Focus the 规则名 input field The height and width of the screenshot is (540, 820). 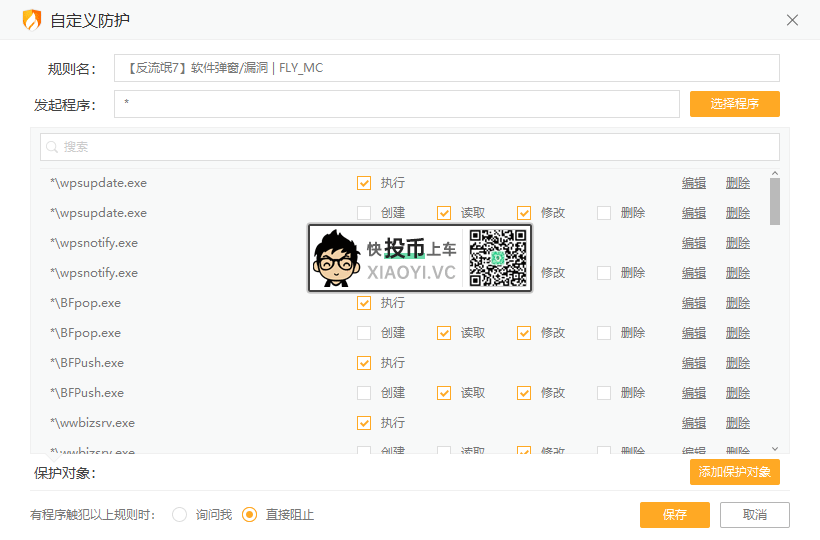tap(447, 68)
